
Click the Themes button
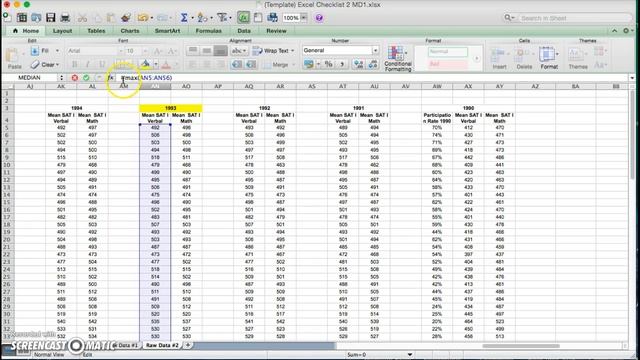click(578, 58)
